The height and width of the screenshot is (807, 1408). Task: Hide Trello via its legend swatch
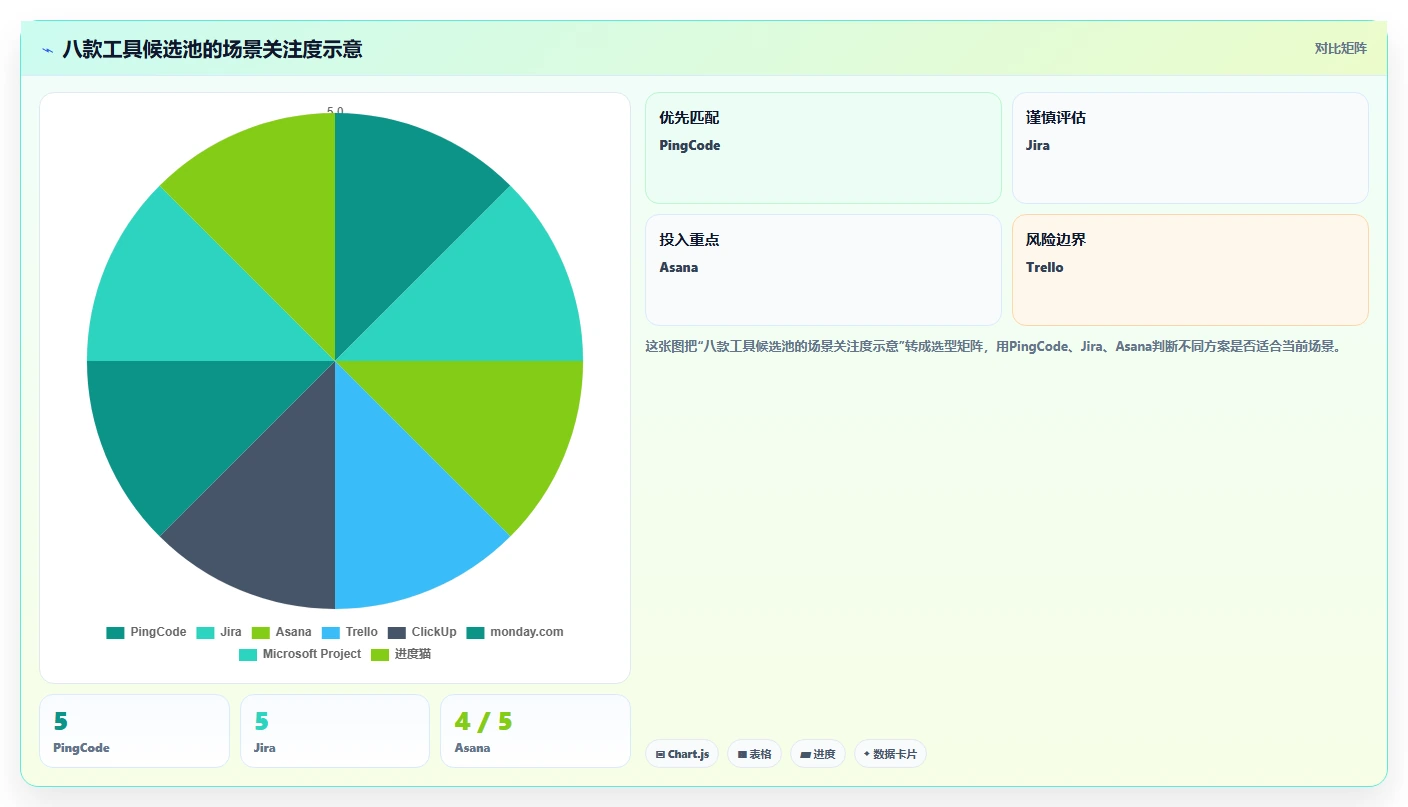[x=331, y=632]
